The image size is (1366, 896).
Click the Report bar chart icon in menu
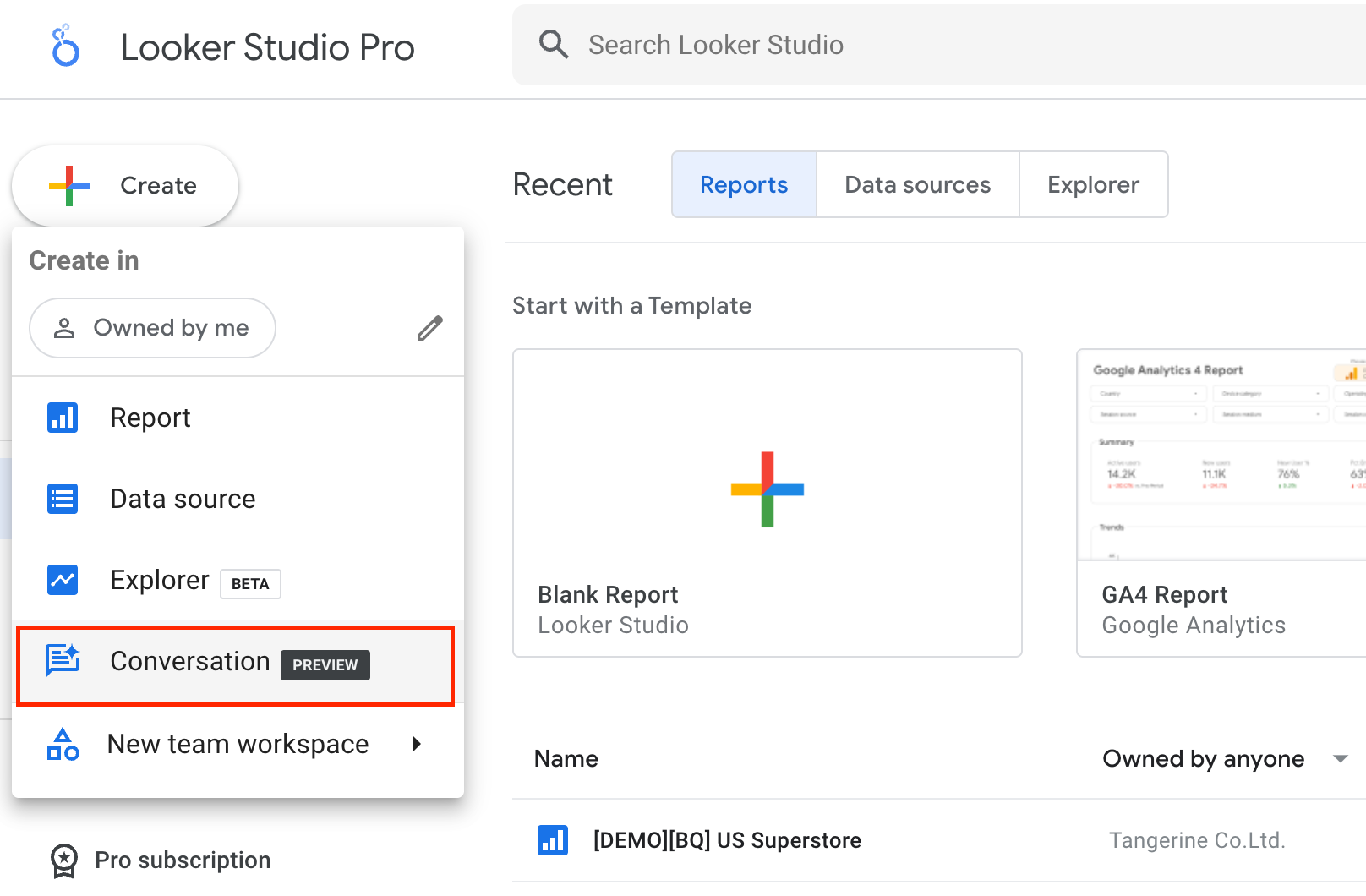point(63,418)
